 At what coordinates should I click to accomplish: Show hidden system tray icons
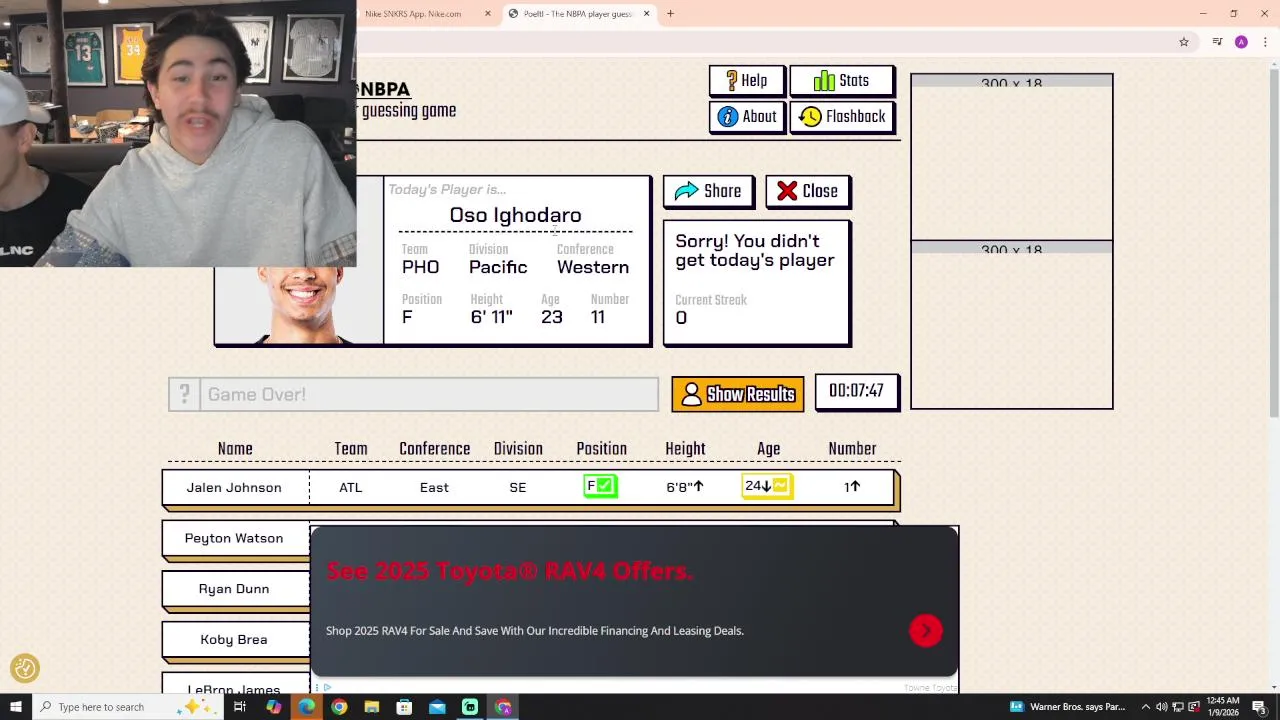[1146, 707]
